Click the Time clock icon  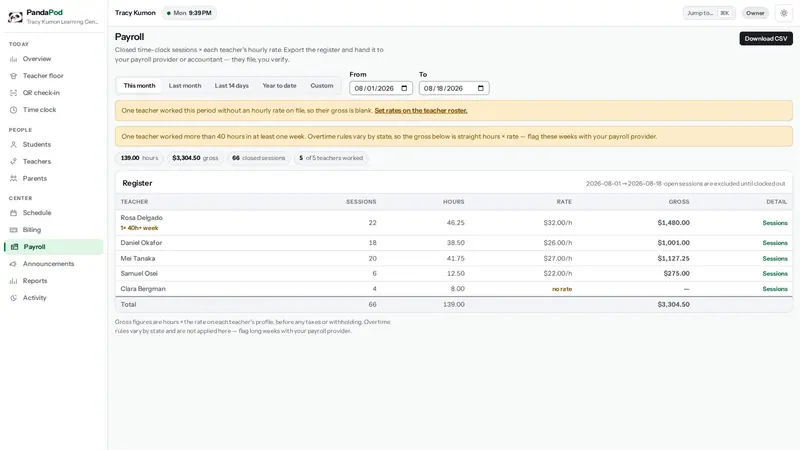point(13,110)
